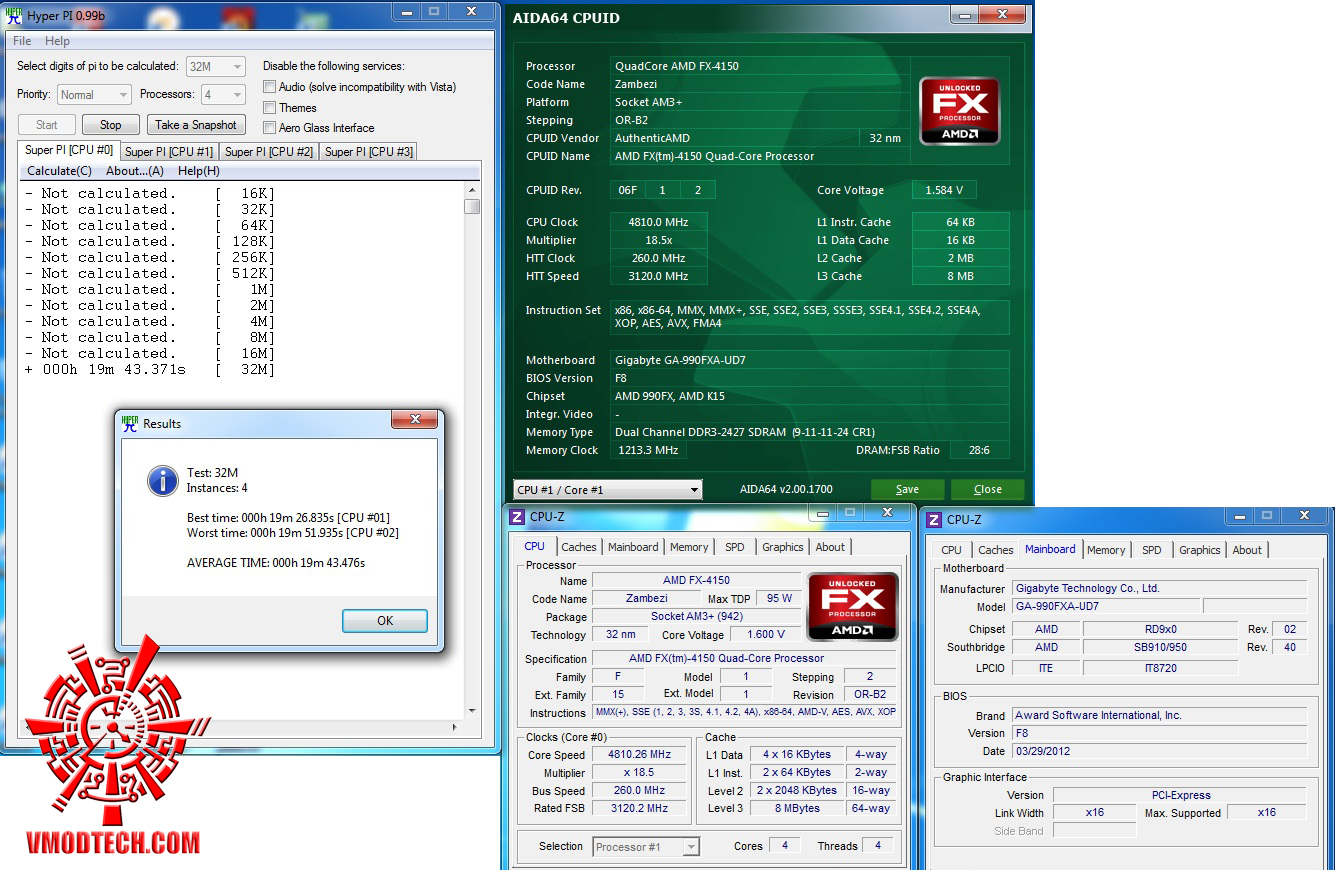Click the Core Voltage value '1.584 V' in AIDA64
The height and width of the screenshot is (870, 1335).
point(945,190)
